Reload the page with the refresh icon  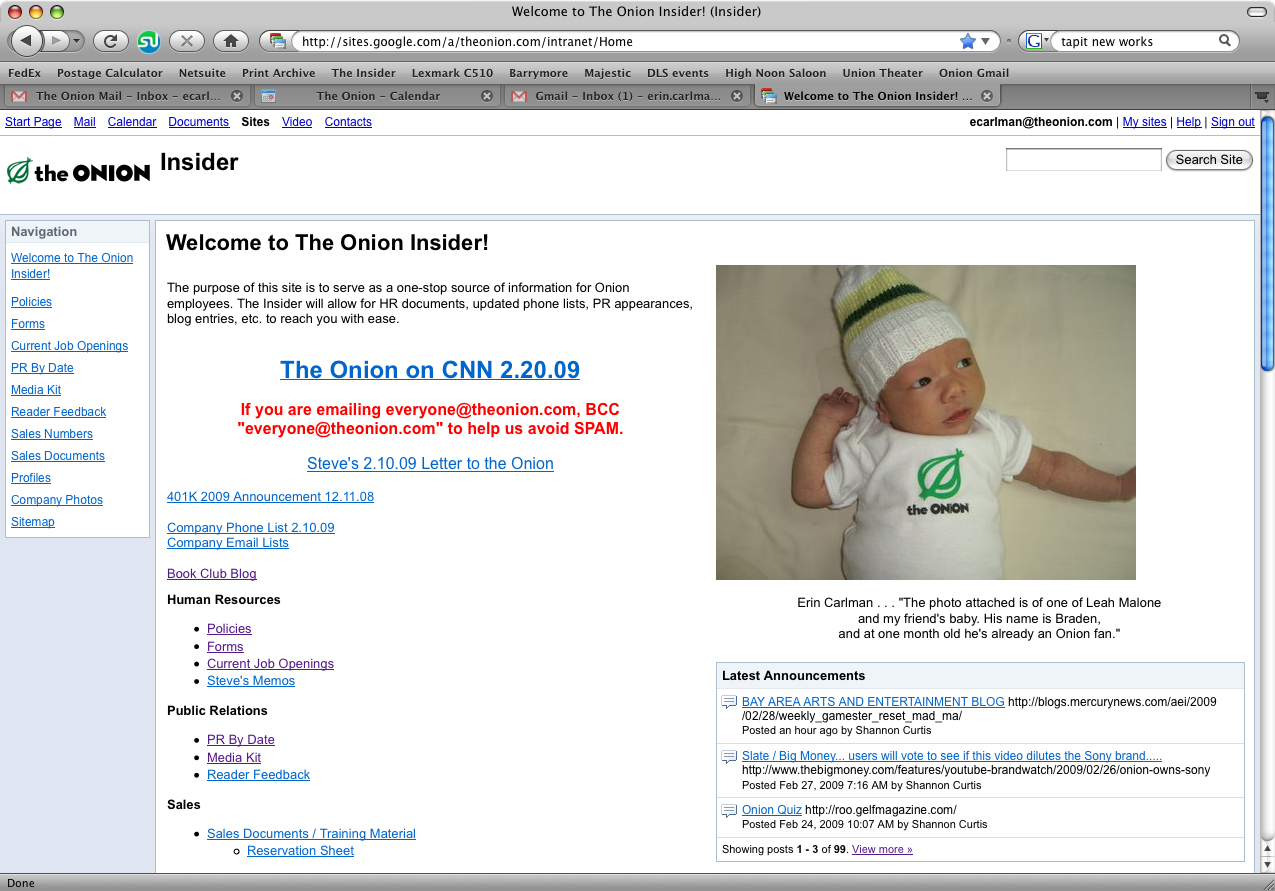110,41
